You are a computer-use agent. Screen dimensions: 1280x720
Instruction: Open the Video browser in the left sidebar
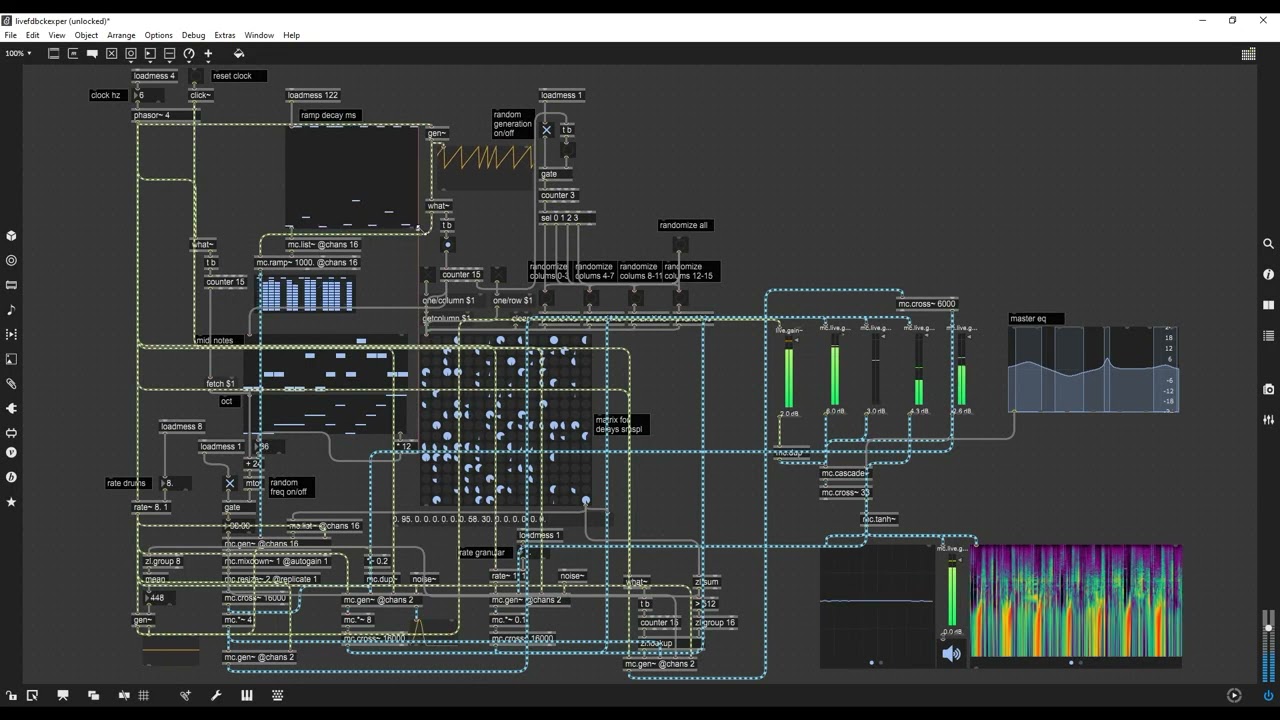point(11,335)
